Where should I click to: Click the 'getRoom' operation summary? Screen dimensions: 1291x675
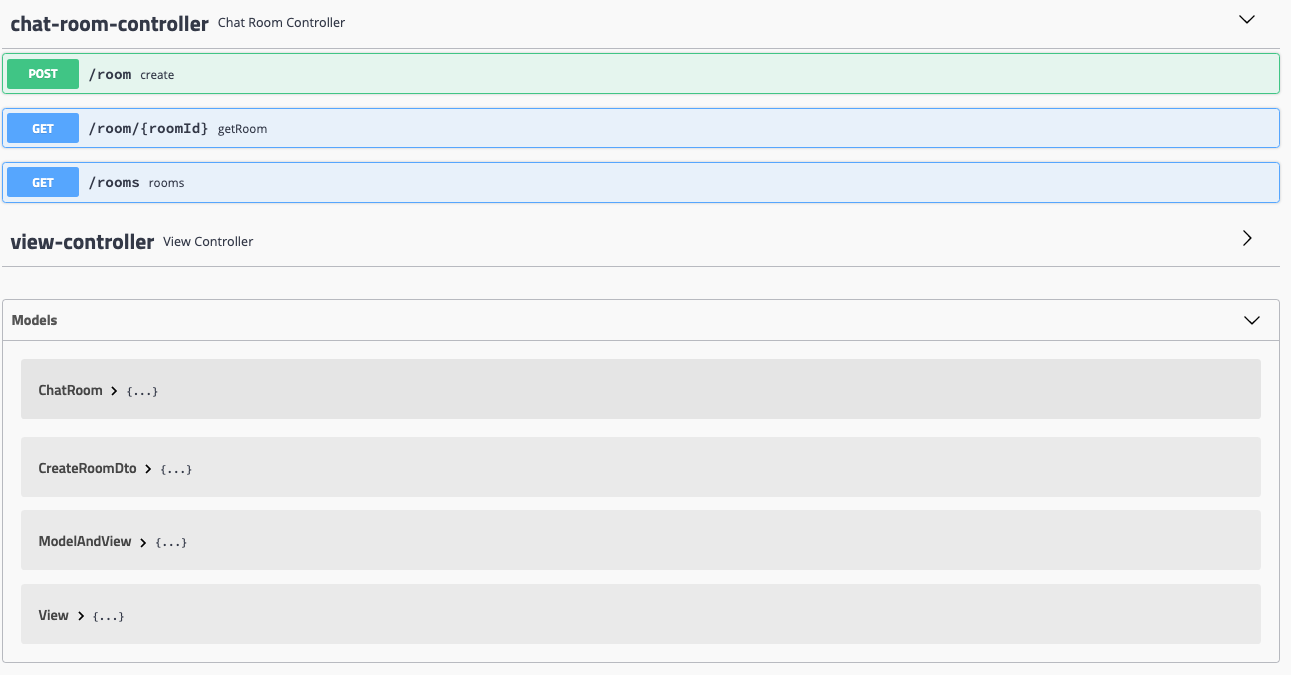[242, 129]
